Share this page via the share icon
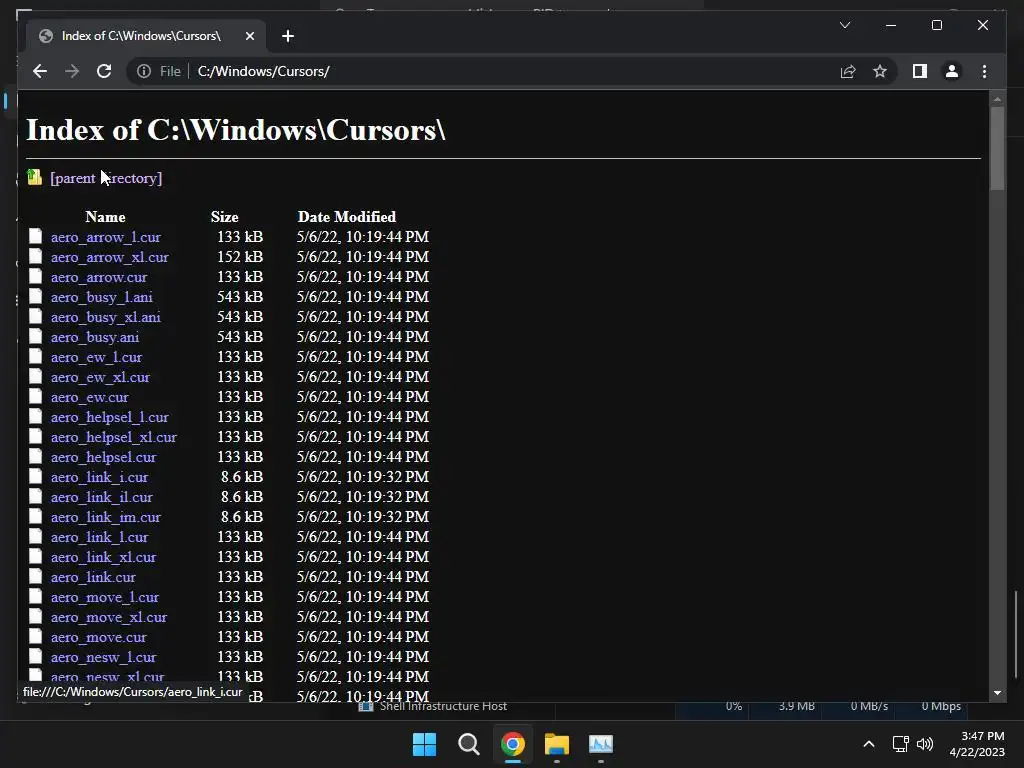Image resolution: width=1024 pixels, height=768 pixels. point(848,71)
